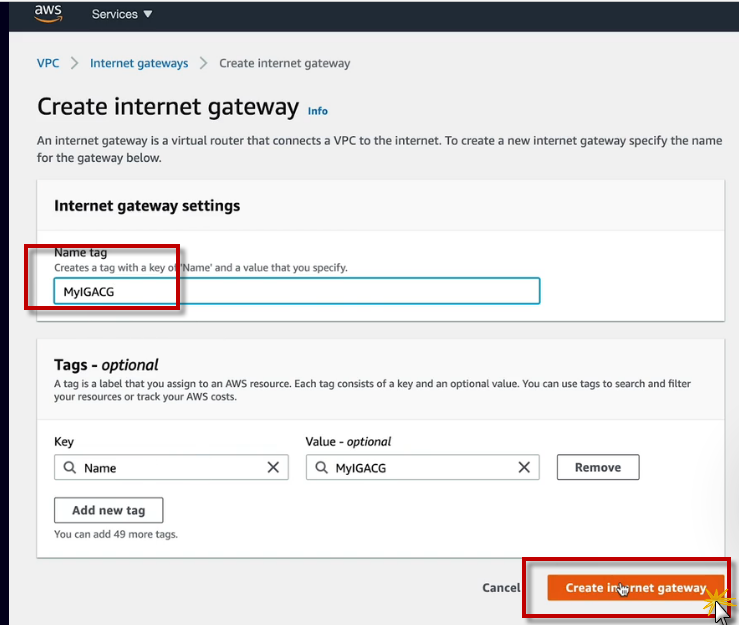The image size is (739, 625).
Task: Click the Add new tag button
Action: [x=108, y=510]
